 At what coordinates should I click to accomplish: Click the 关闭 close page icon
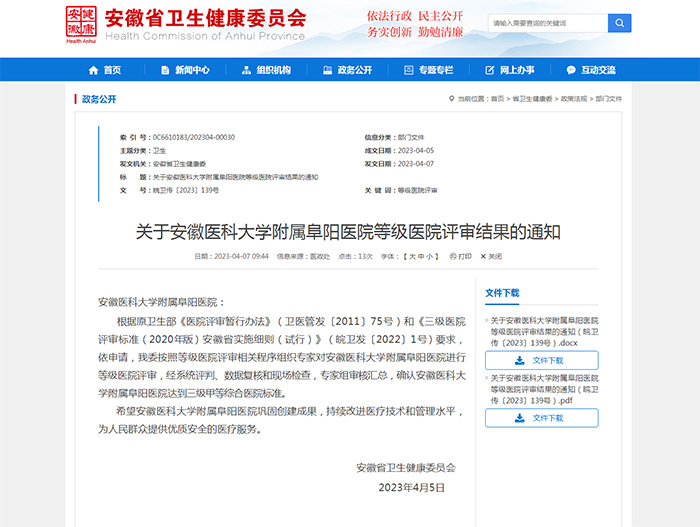pyautogui.click(x=490, y=256)
